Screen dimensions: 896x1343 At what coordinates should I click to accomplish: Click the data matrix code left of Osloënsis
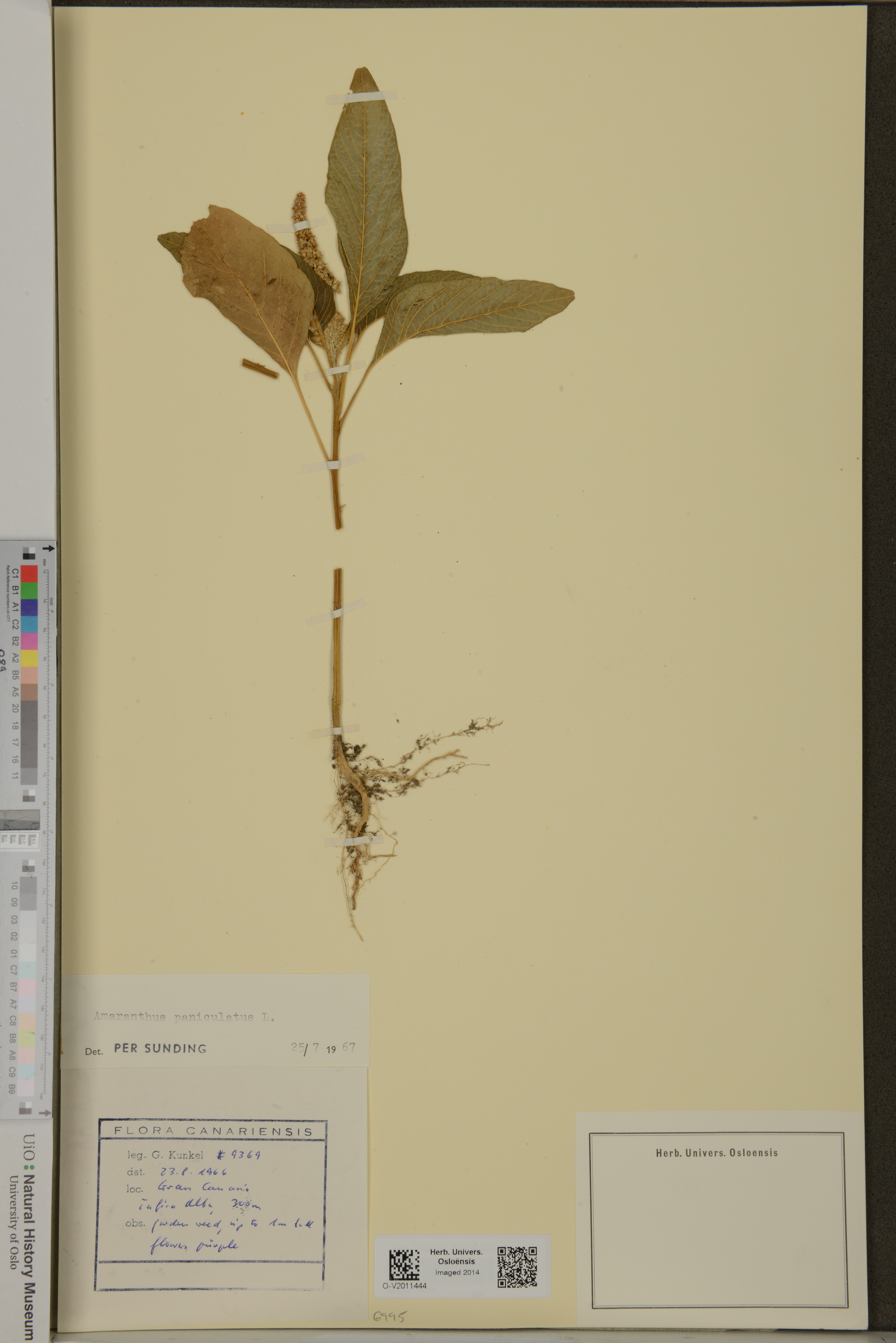tap(405, 1265)
